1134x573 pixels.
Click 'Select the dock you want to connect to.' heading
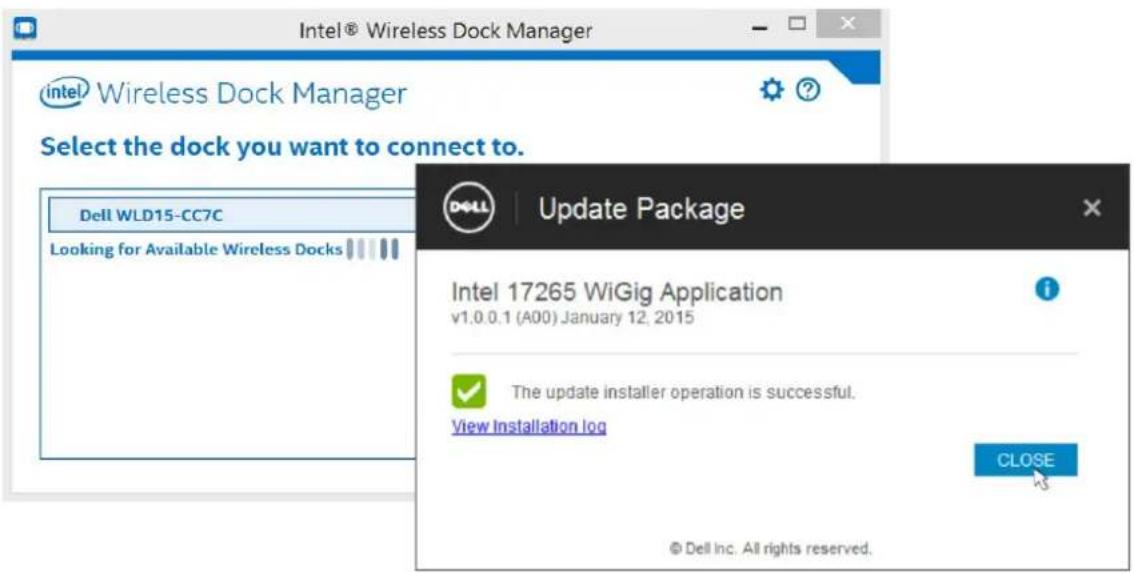pyautogui.click(x=281, y=147)
